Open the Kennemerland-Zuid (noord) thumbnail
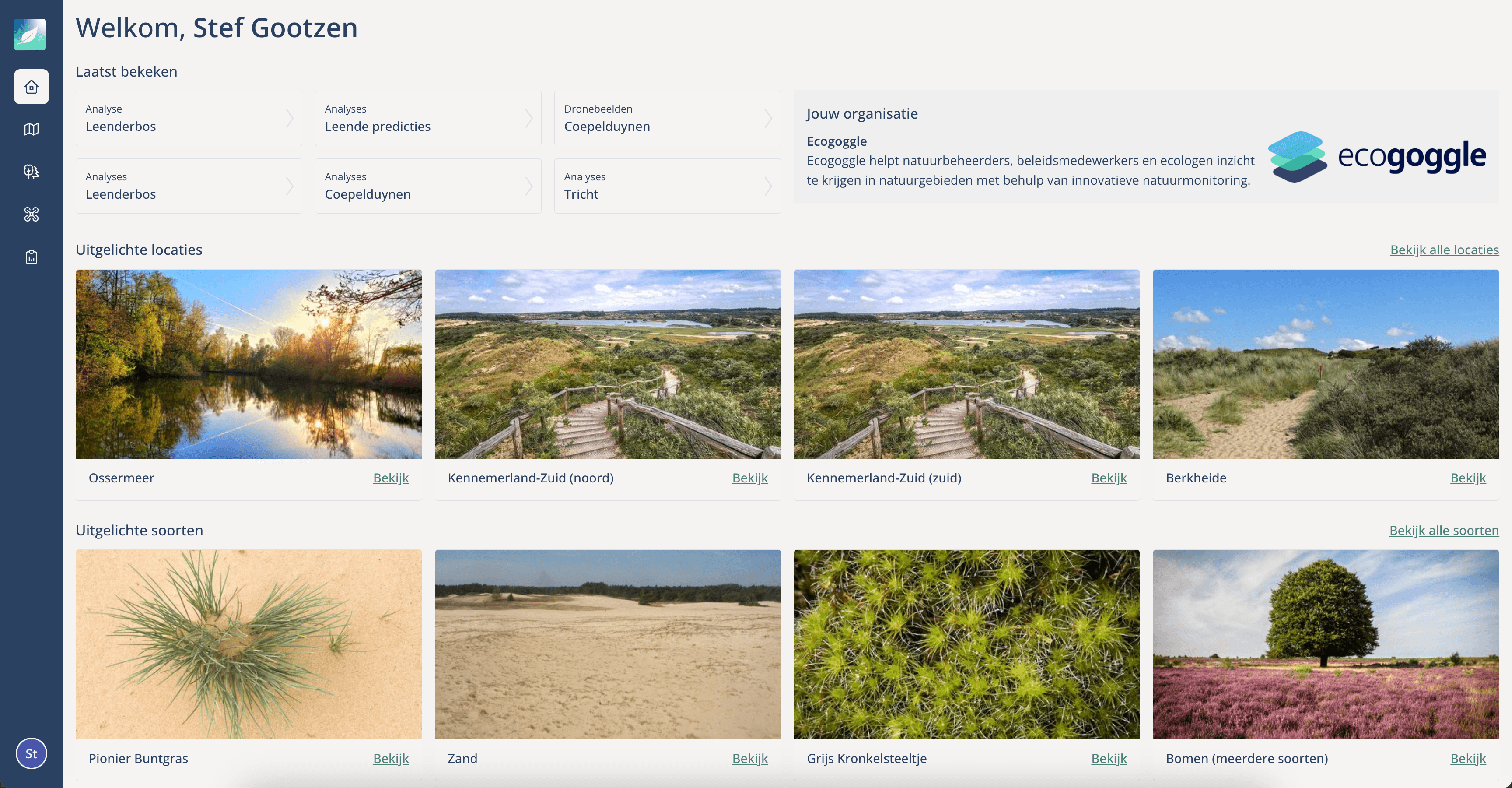This screenshot has width=1512, height=788. click(608, 364)
